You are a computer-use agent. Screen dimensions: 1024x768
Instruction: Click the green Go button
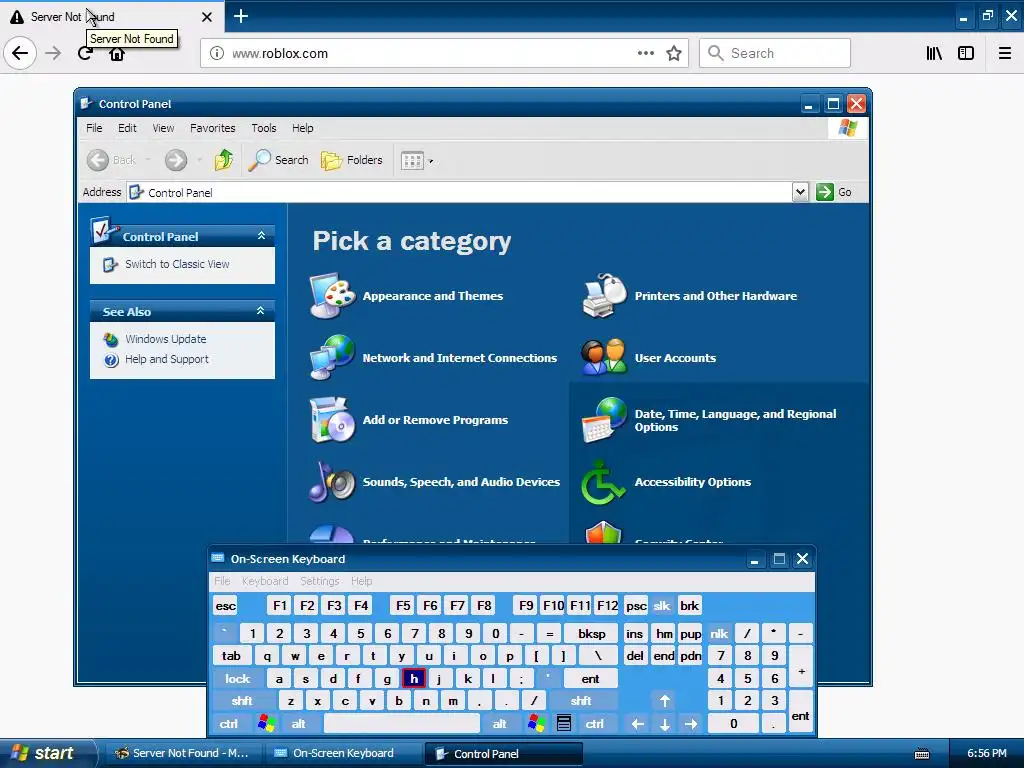pos(834,192)
